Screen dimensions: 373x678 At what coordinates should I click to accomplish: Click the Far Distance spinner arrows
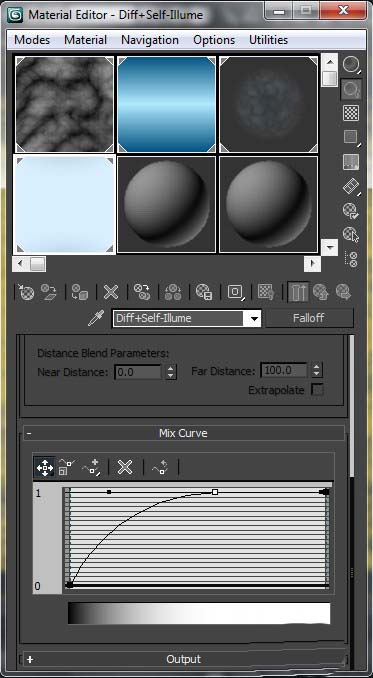point(317,371)
